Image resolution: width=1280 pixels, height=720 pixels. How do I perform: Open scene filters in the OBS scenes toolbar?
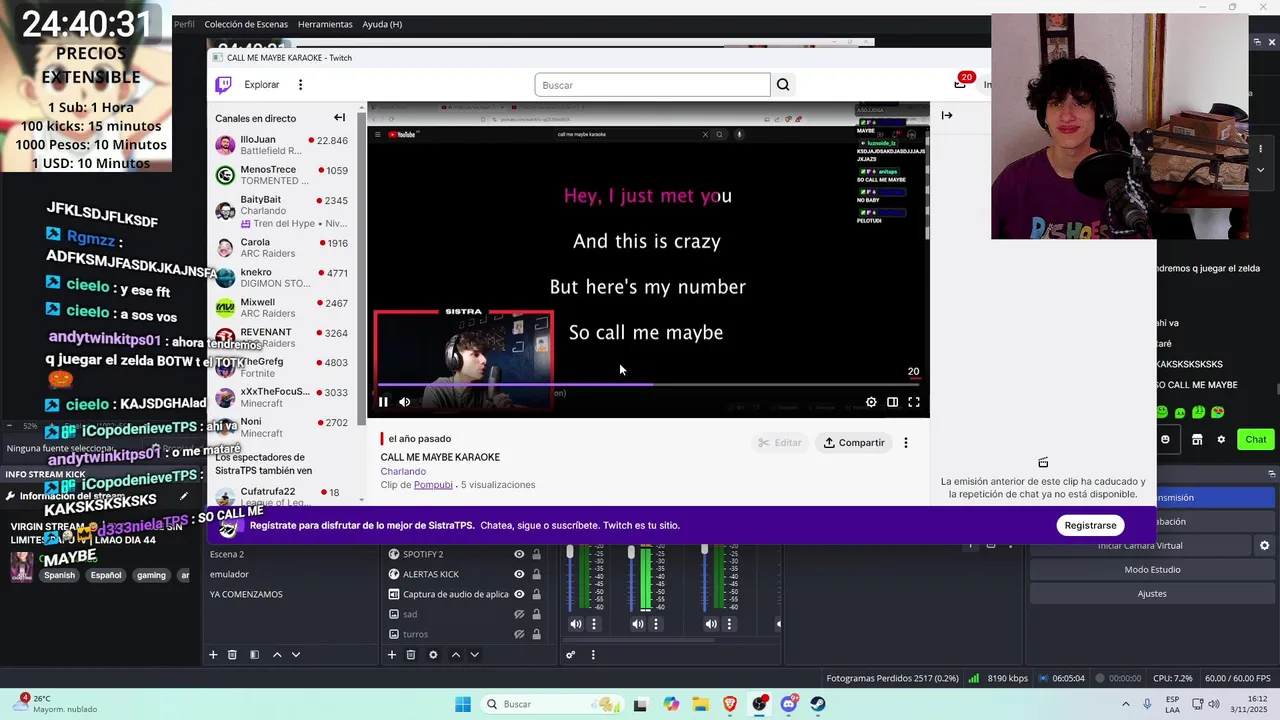point(254,655)
